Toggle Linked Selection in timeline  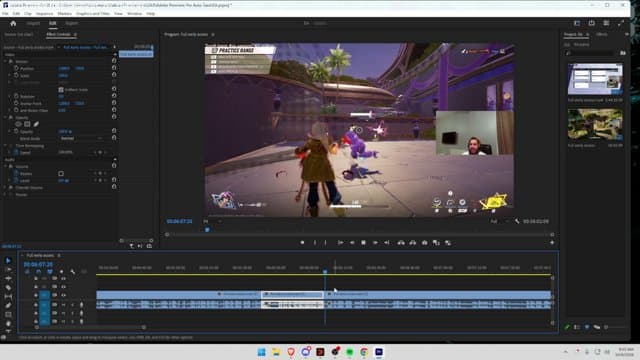[x=50, y=272]
